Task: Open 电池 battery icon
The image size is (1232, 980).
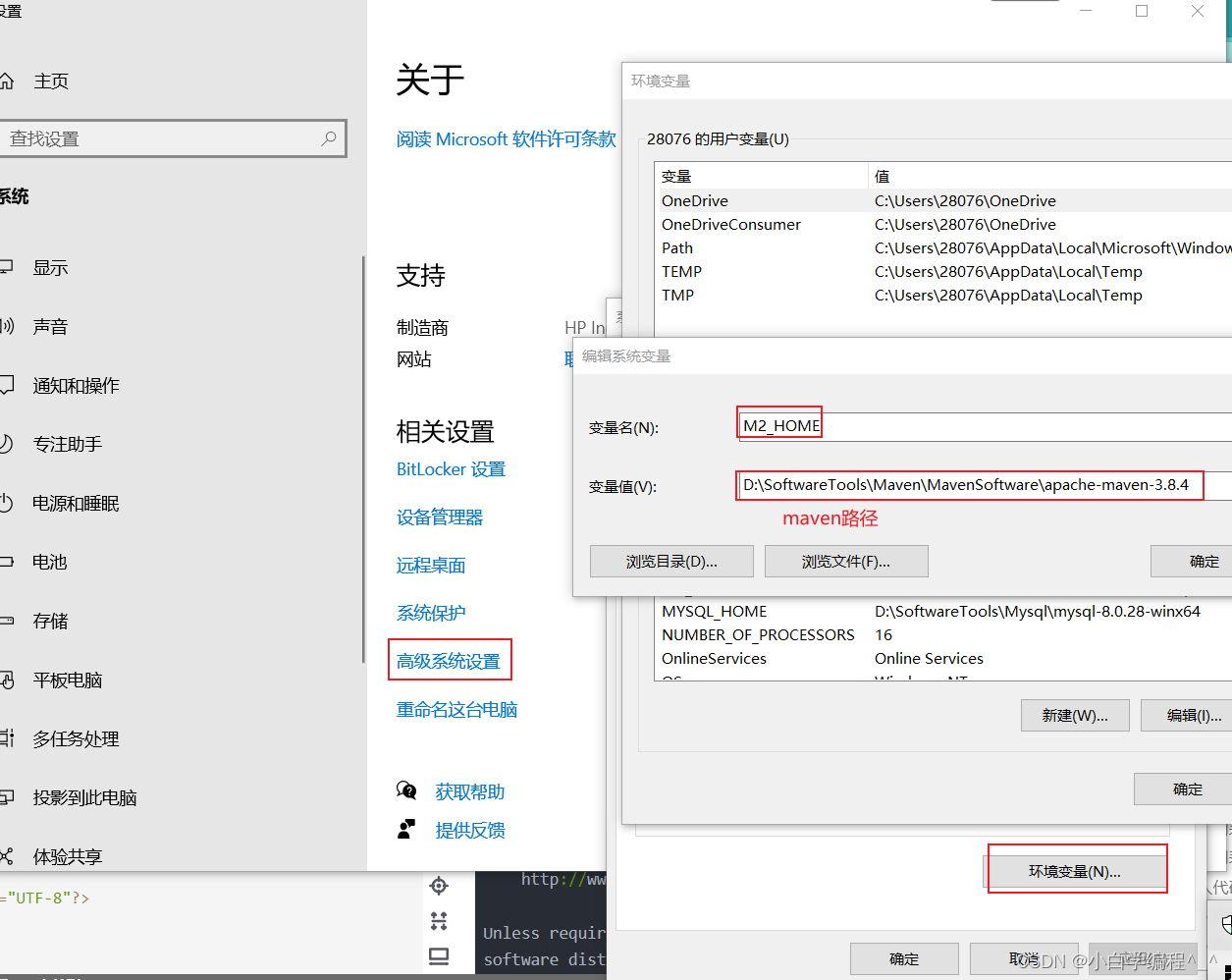Action: [x=5, y=563]
